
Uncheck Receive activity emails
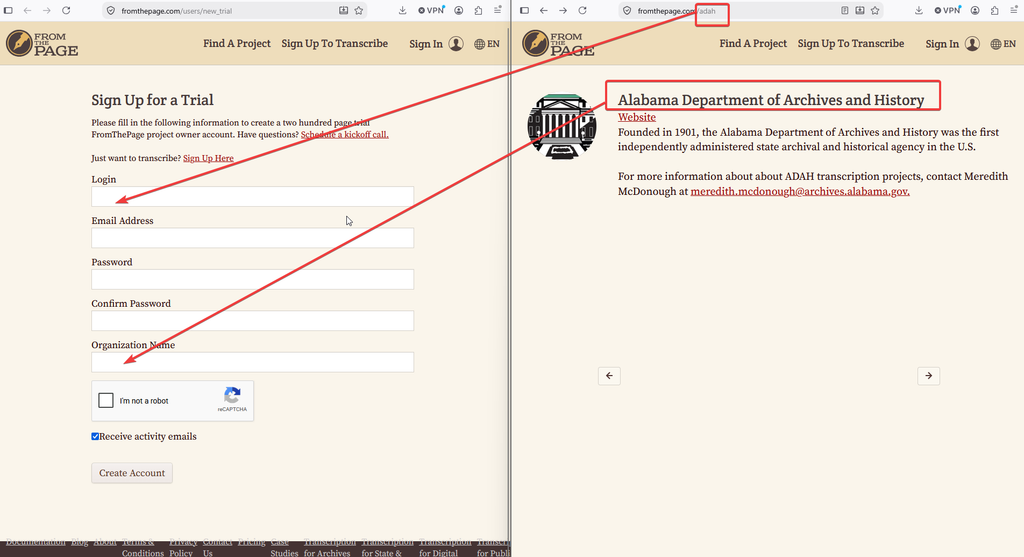coord(95,436)
